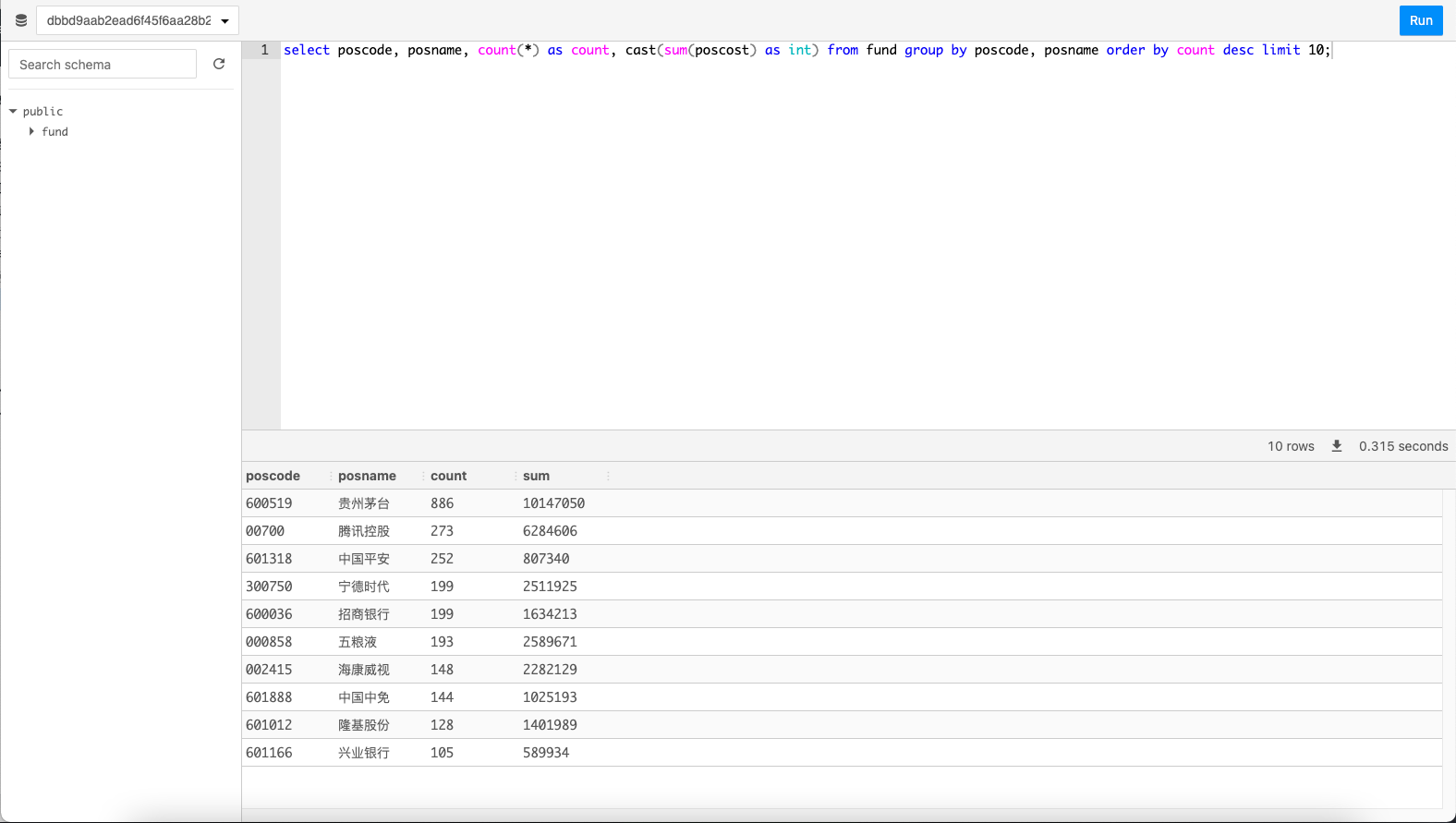The width and height of the screenshot is (1456, 823).
Task: Sort by the posname column header
Action: (368, 476)
